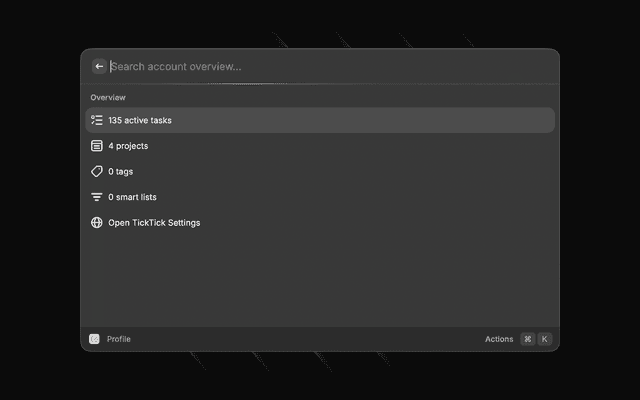
Task: Open the 0 smart lists entry
Action: tap(320, 197)
